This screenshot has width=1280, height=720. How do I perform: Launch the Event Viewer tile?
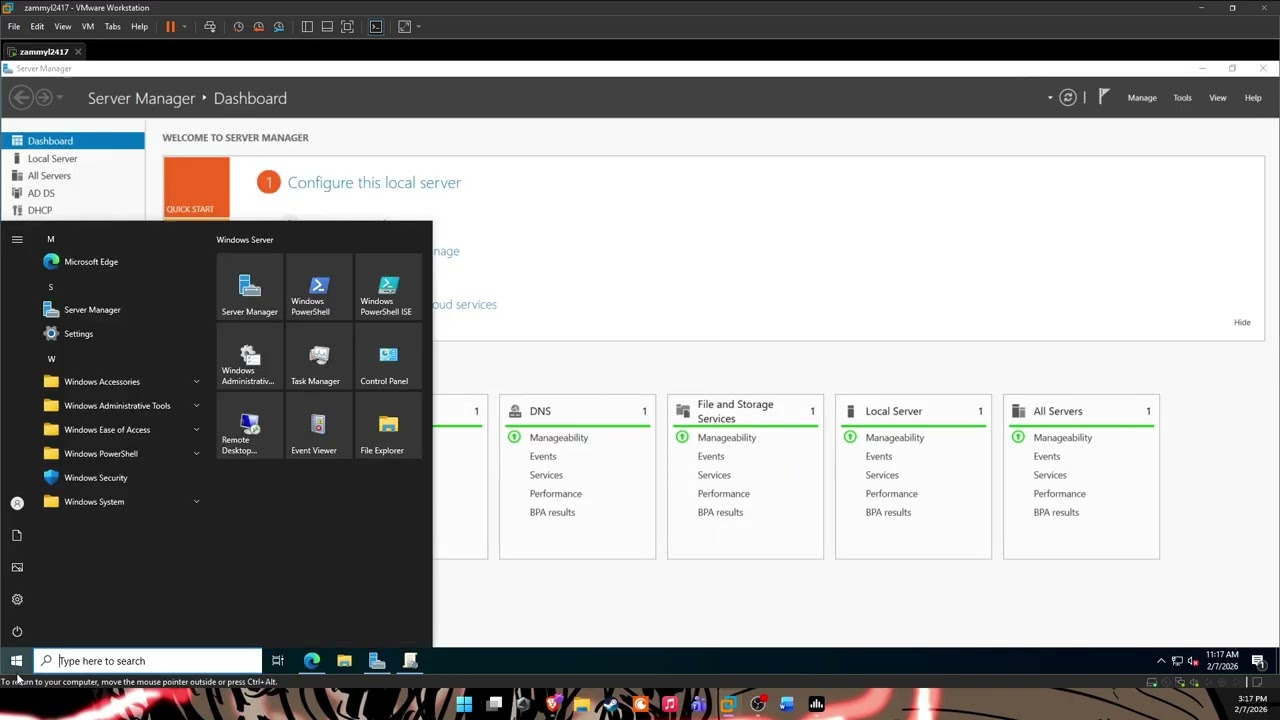click(x=319, y=426)
